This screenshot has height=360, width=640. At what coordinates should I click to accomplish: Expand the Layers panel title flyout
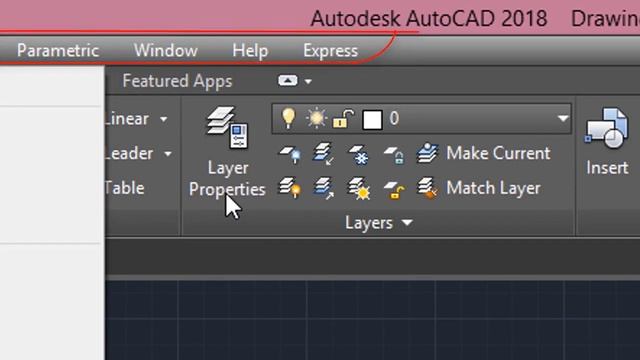coord(379,223)
